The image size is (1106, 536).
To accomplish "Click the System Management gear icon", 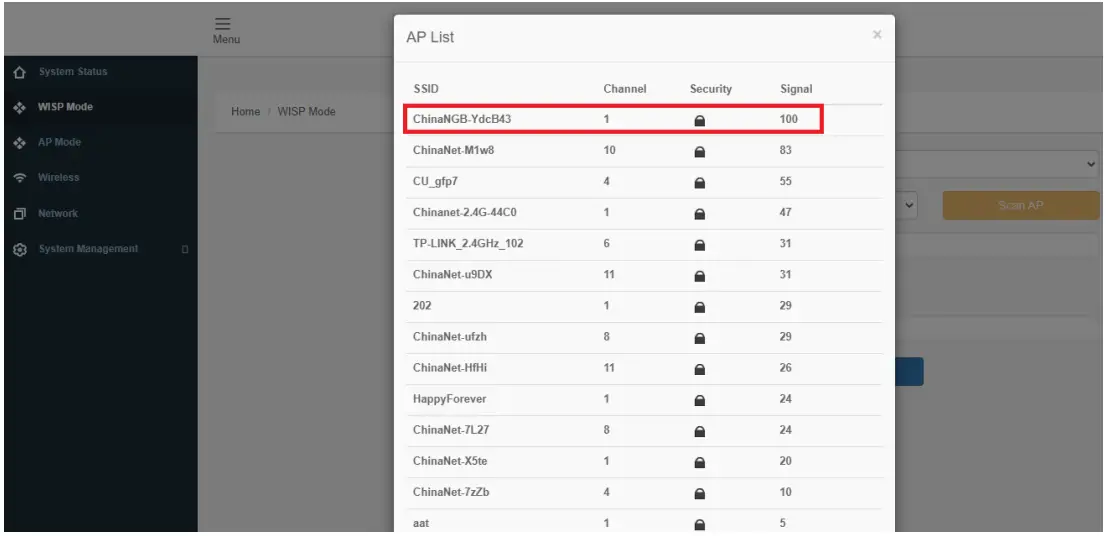I will click(17, 248).
